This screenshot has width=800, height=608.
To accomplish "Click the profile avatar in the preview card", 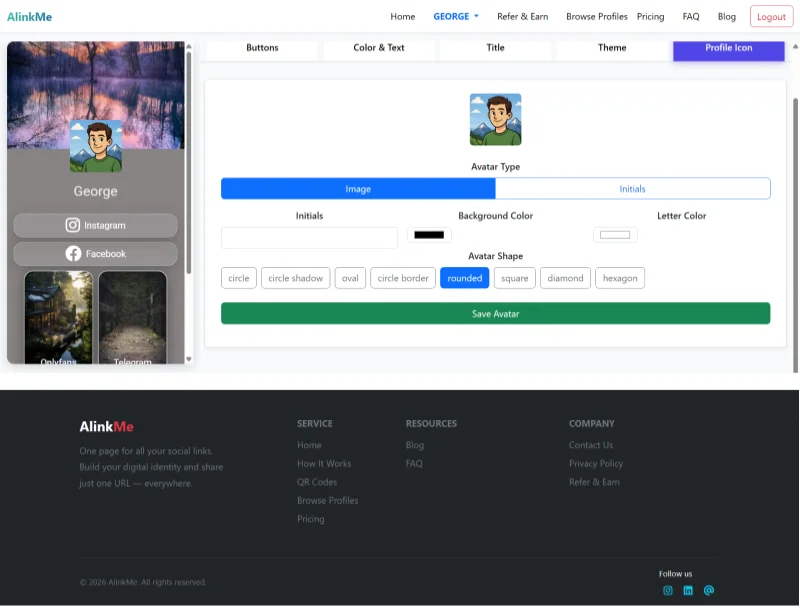I will (x=95, y=146).
